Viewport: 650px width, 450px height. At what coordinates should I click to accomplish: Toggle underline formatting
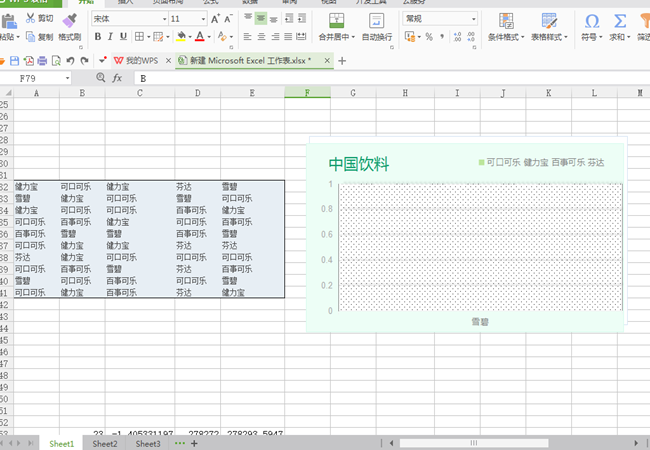click(123, 37)
